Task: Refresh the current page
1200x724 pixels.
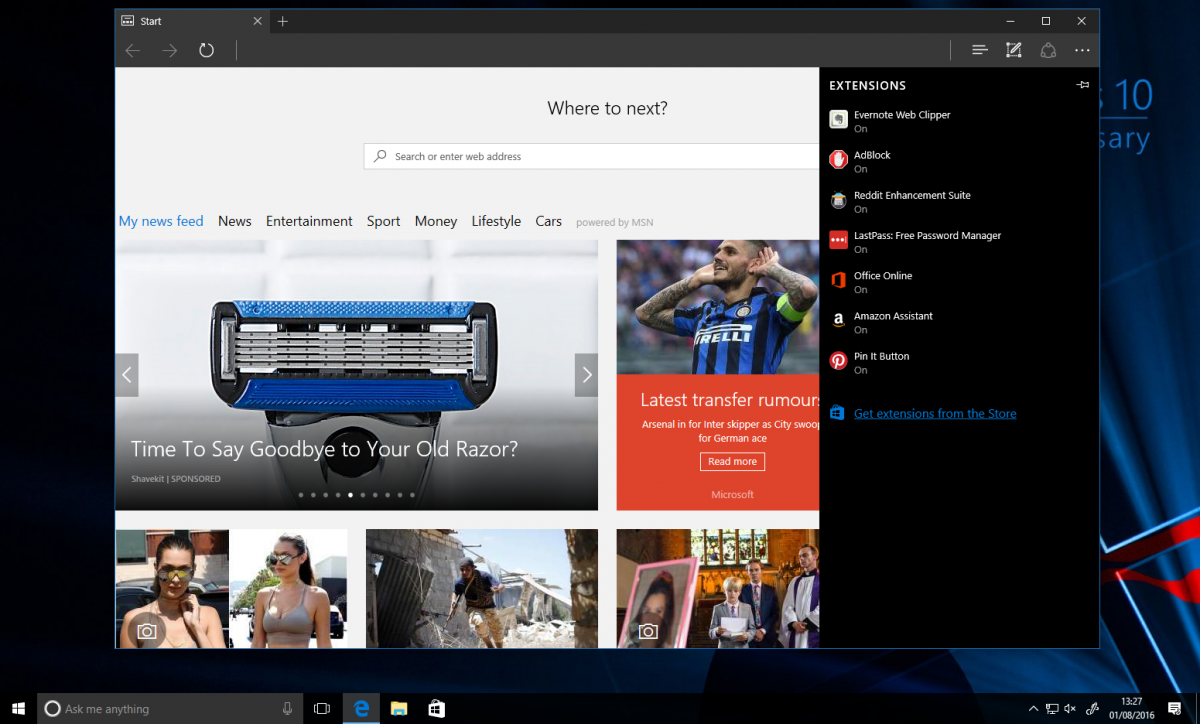Action: tap(207, 50)
